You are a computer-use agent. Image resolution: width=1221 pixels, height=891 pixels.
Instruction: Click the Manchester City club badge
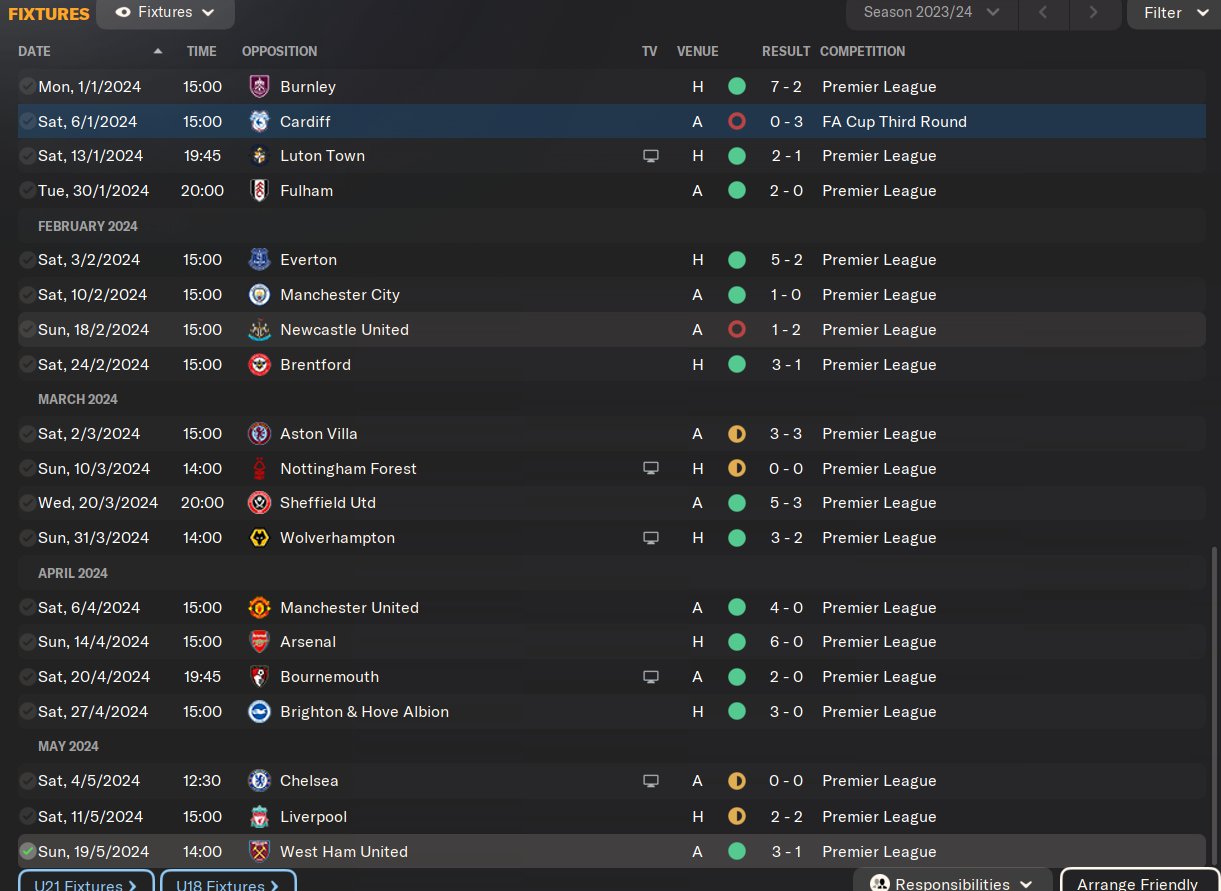click(x=259, y=295)
